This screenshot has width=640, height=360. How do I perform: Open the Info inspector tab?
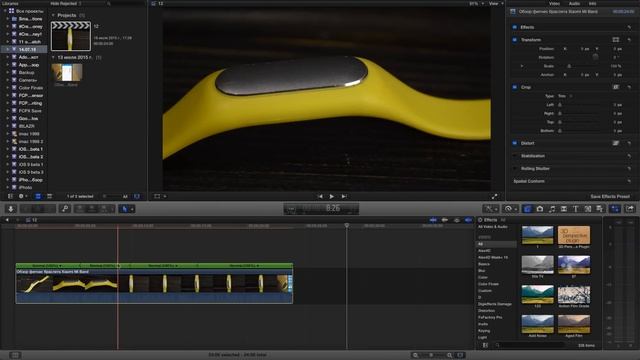click(x=592, y=3)
